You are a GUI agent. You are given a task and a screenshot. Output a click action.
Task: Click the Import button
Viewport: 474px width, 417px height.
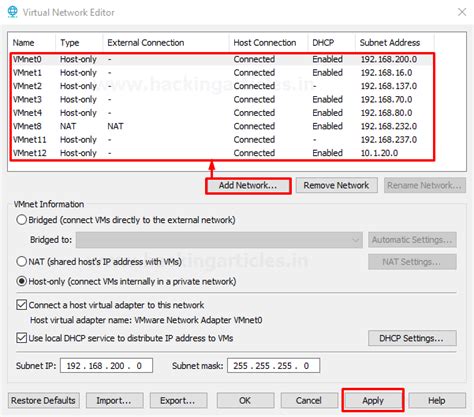click(x=114, y=400)
